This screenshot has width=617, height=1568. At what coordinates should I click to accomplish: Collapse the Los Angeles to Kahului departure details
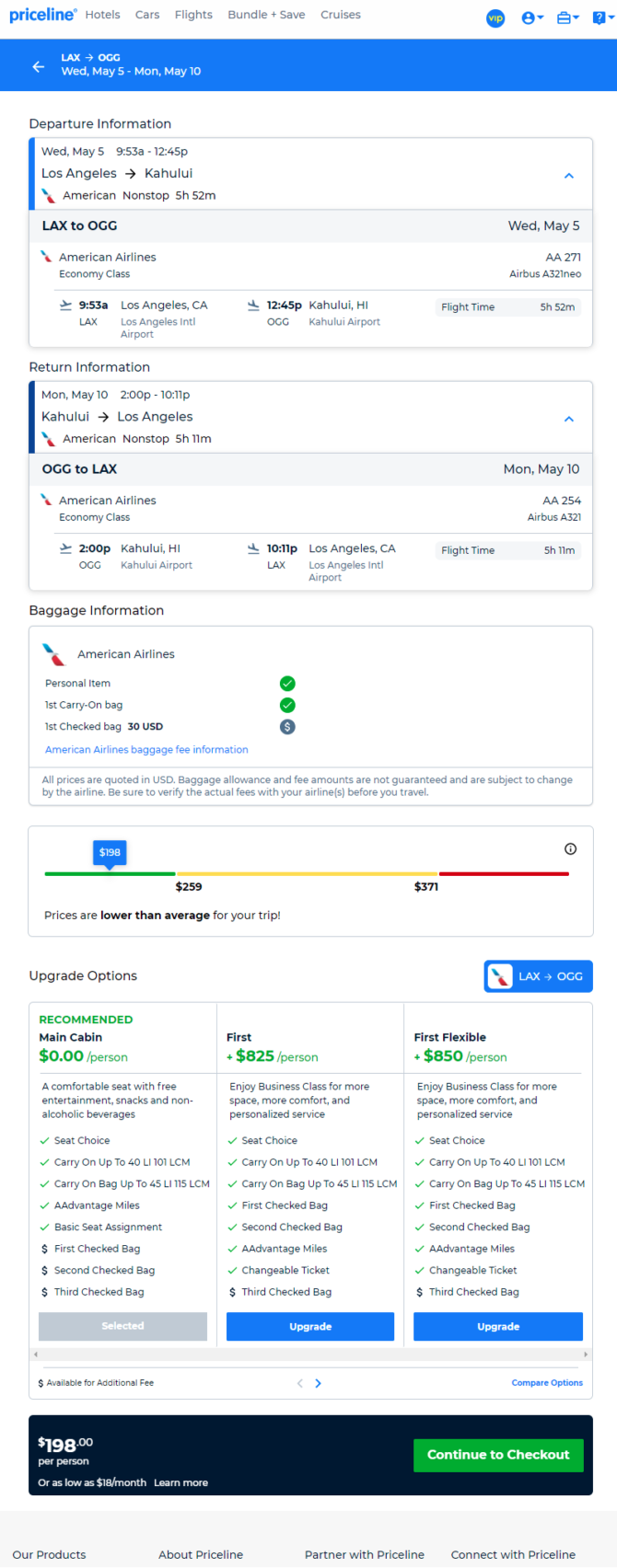[569, 176]
